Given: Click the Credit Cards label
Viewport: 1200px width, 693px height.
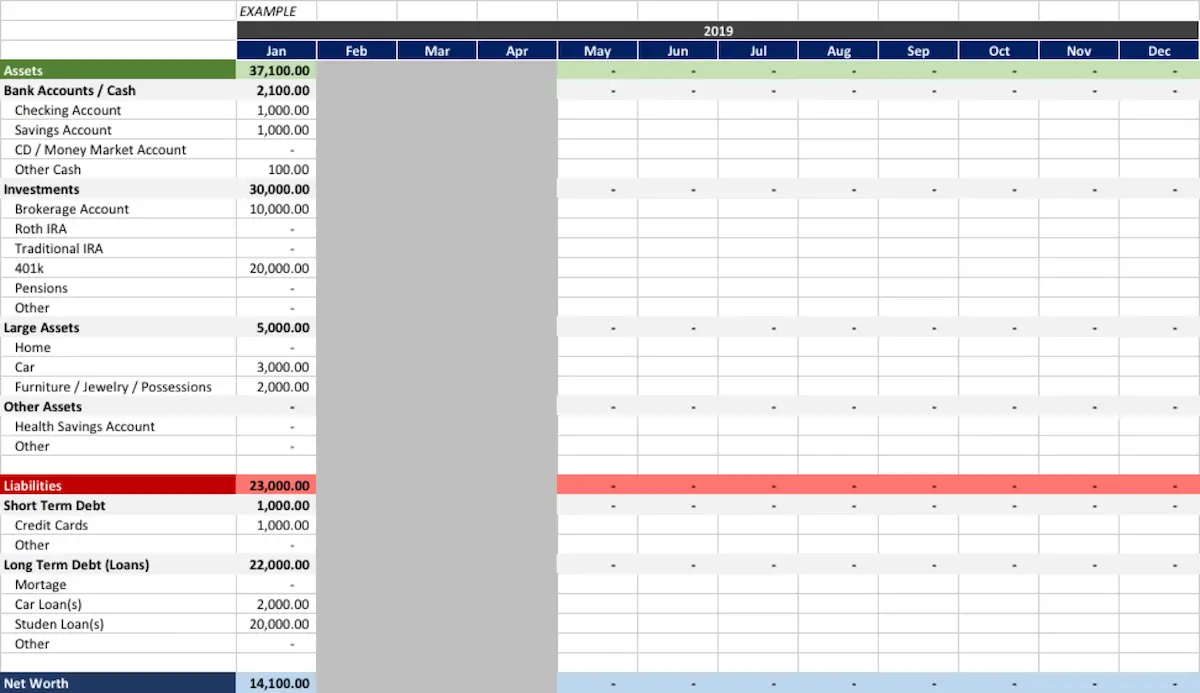Looking at the screenshot, I should (x=51, y=525).
